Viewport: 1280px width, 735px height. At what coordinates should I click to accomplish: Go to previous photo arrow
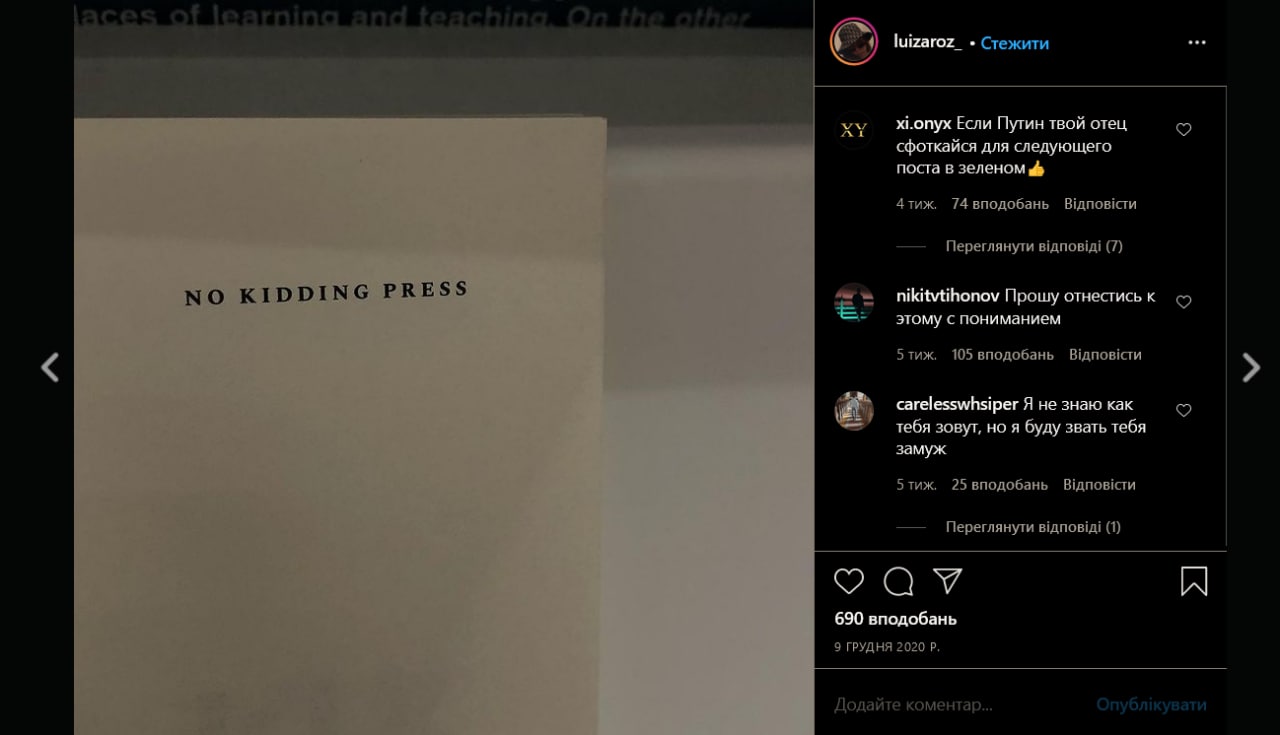click(x=50, y=368)
